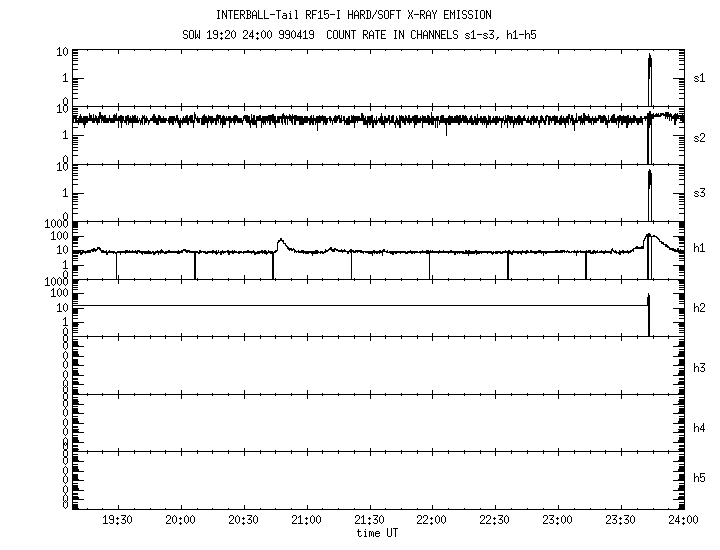Image resolution: width=720 pixels, height=550 pixels.
Task: Click the 20:00 time axis tick label
Action: (180, 521)
